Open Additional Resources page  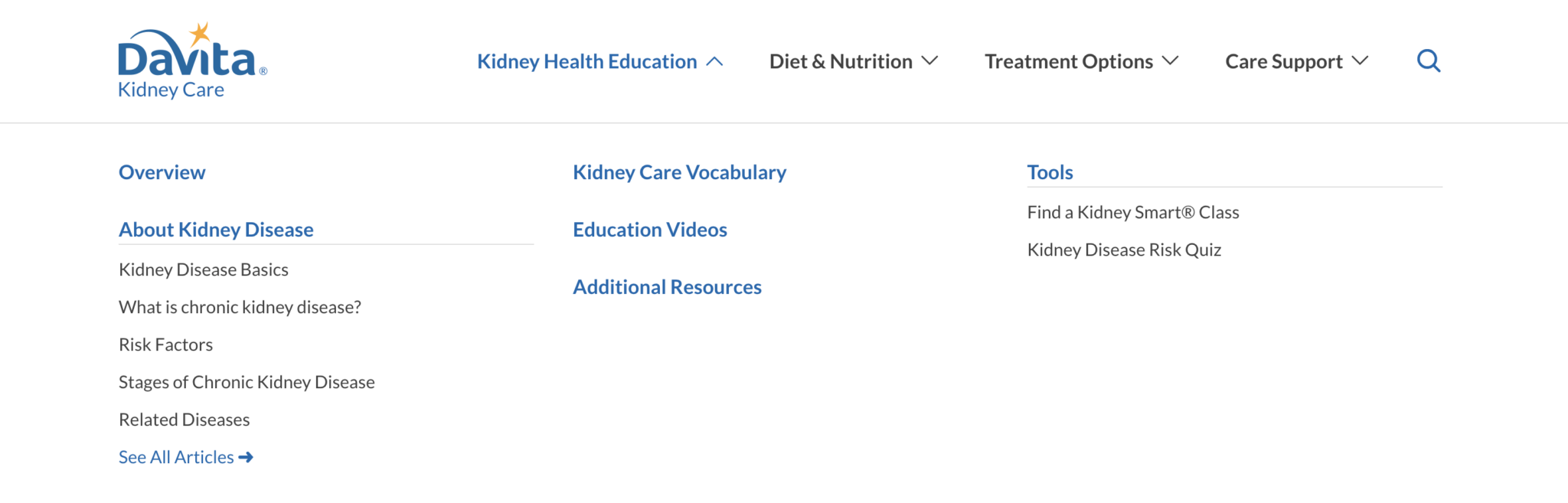click(x=667, y=287)
